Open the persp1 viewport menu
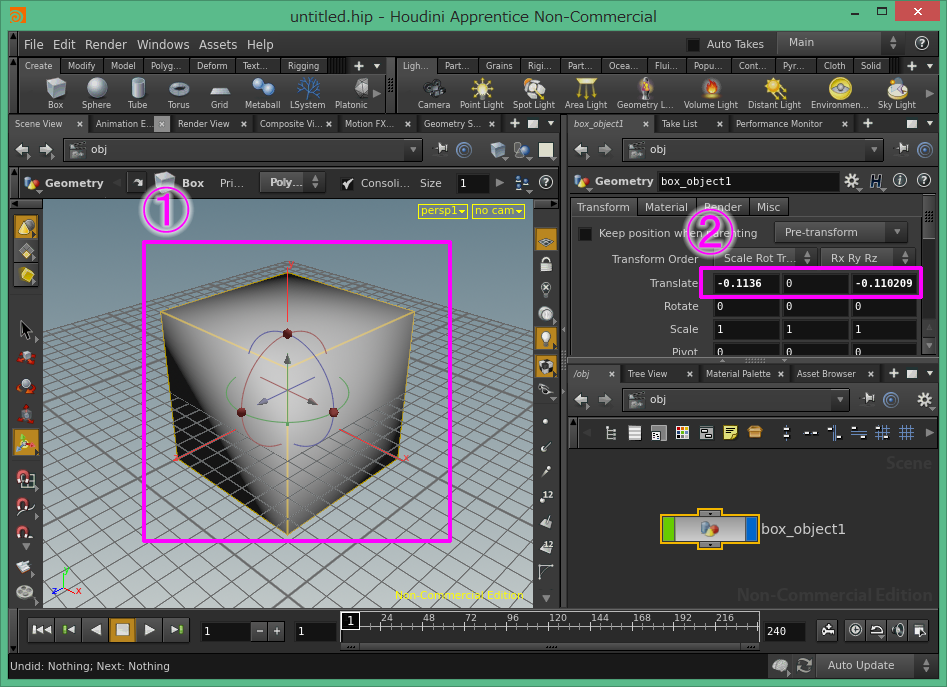Screen dimensions: 947x687 443,211
